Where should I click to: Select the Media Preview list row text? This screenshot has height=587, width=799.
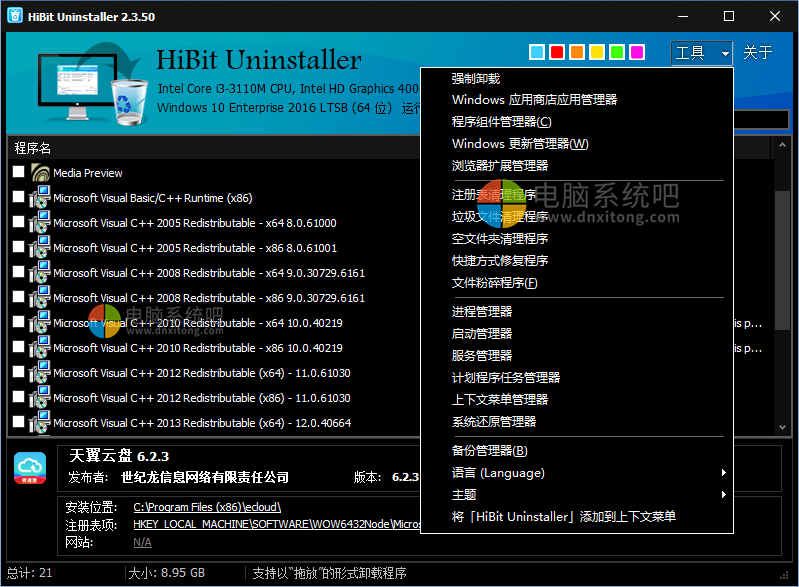pos(88,173)
